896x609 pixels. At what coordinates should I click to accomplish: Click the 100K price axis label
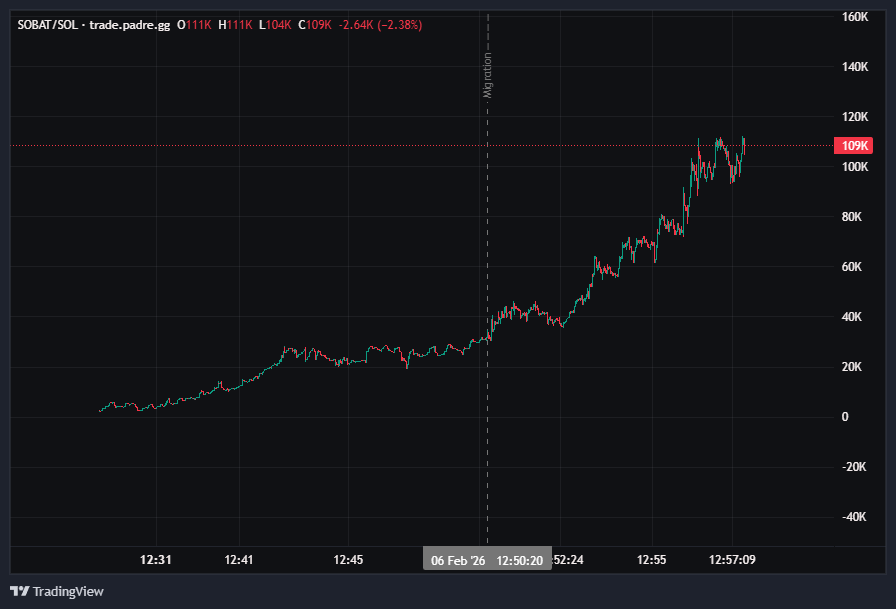coord(855,167)
